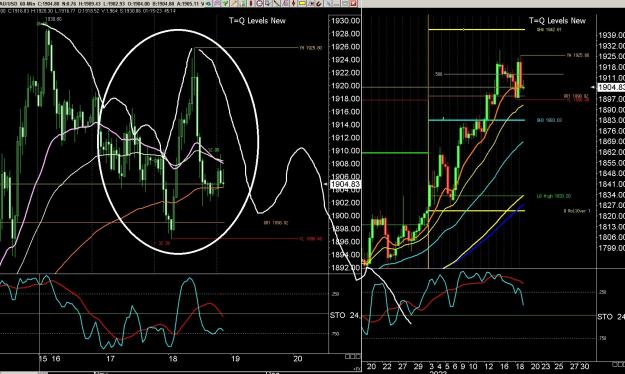The image size is (625, 374).
Task: Select the pencil drawing tool icon
Action: tap(234, 3)
